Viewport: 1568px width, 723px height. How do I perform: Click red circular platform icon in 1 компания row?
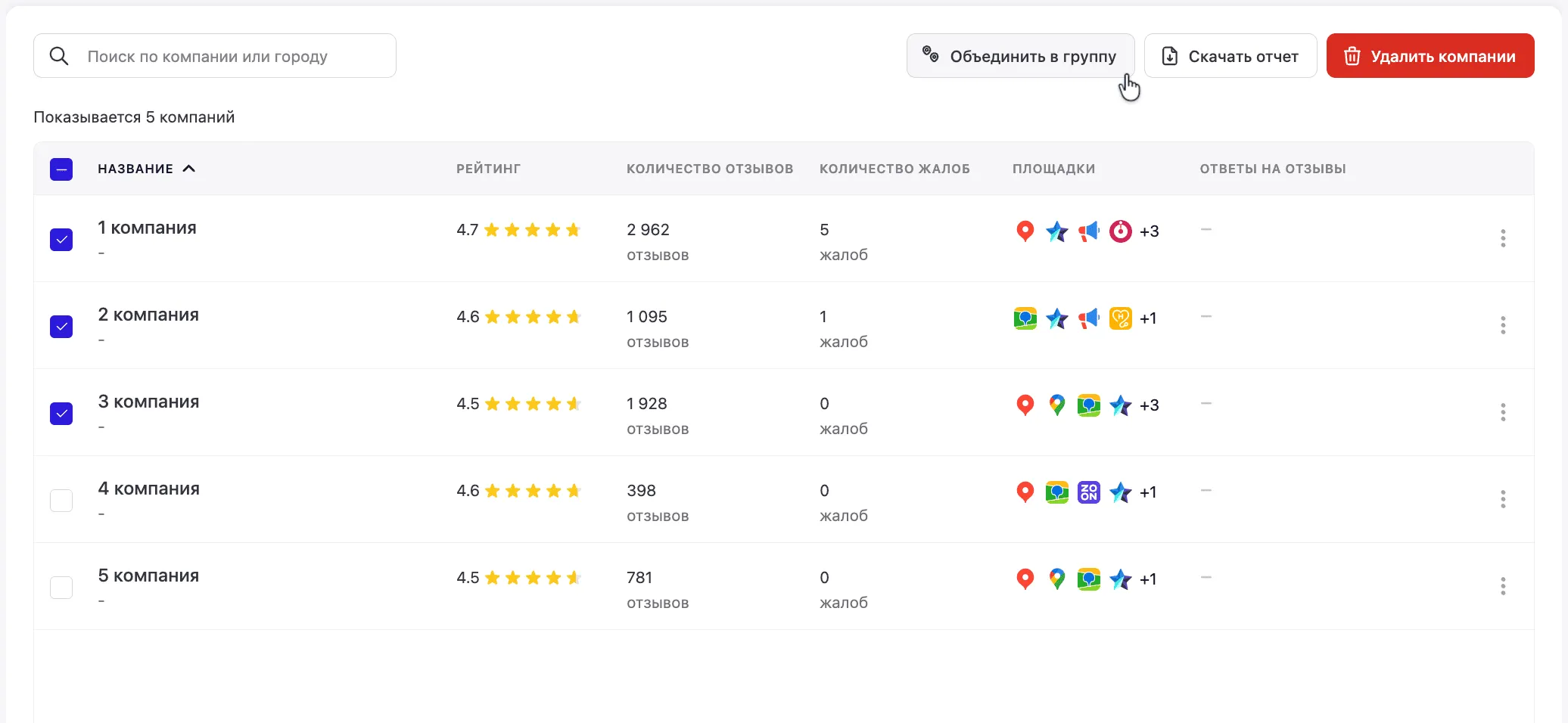coord(1120,231)
